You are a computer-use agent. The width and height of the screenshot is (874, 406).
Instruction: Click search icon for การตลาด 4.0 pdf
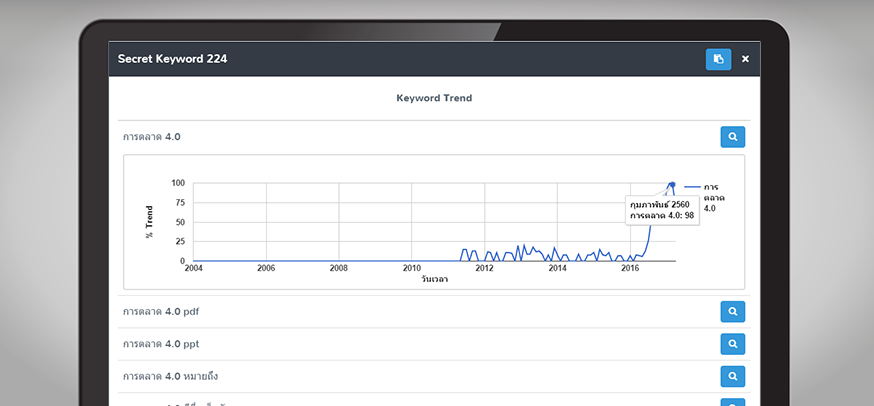tap(732, 312)
